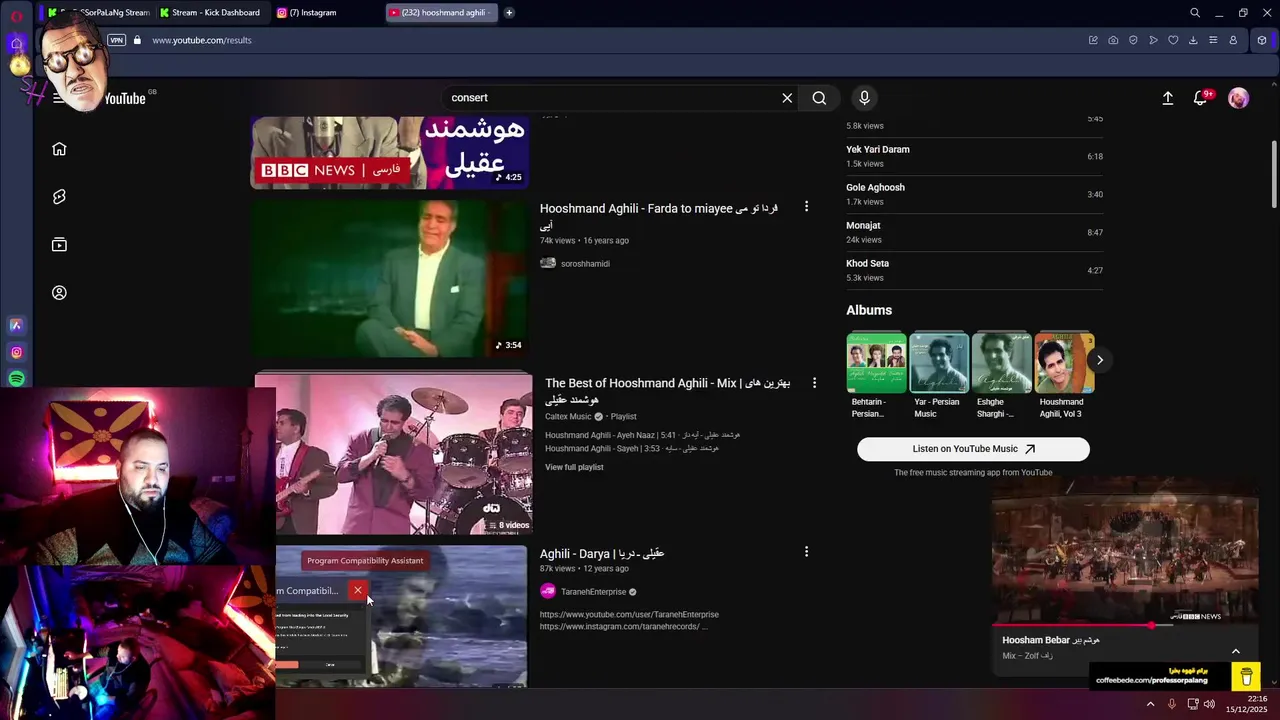Click the YouTube page vertical scrollbar
Image resolution: width=1280 pixels, height=720 pixels.
pyautogui.click(x=1273, y=174)
